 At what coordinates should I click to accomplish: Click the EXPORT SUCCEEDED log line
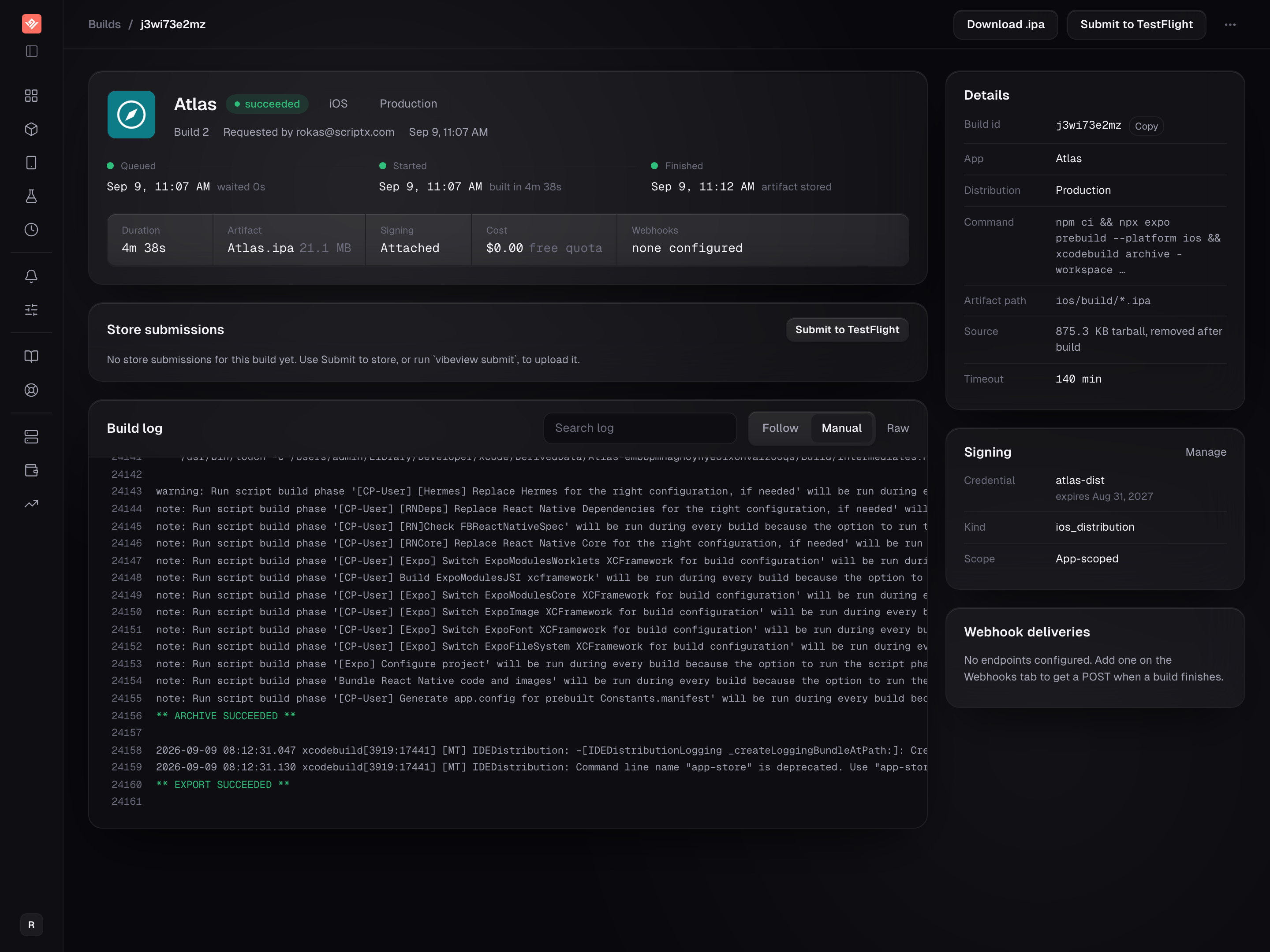(x=223, y=785)
